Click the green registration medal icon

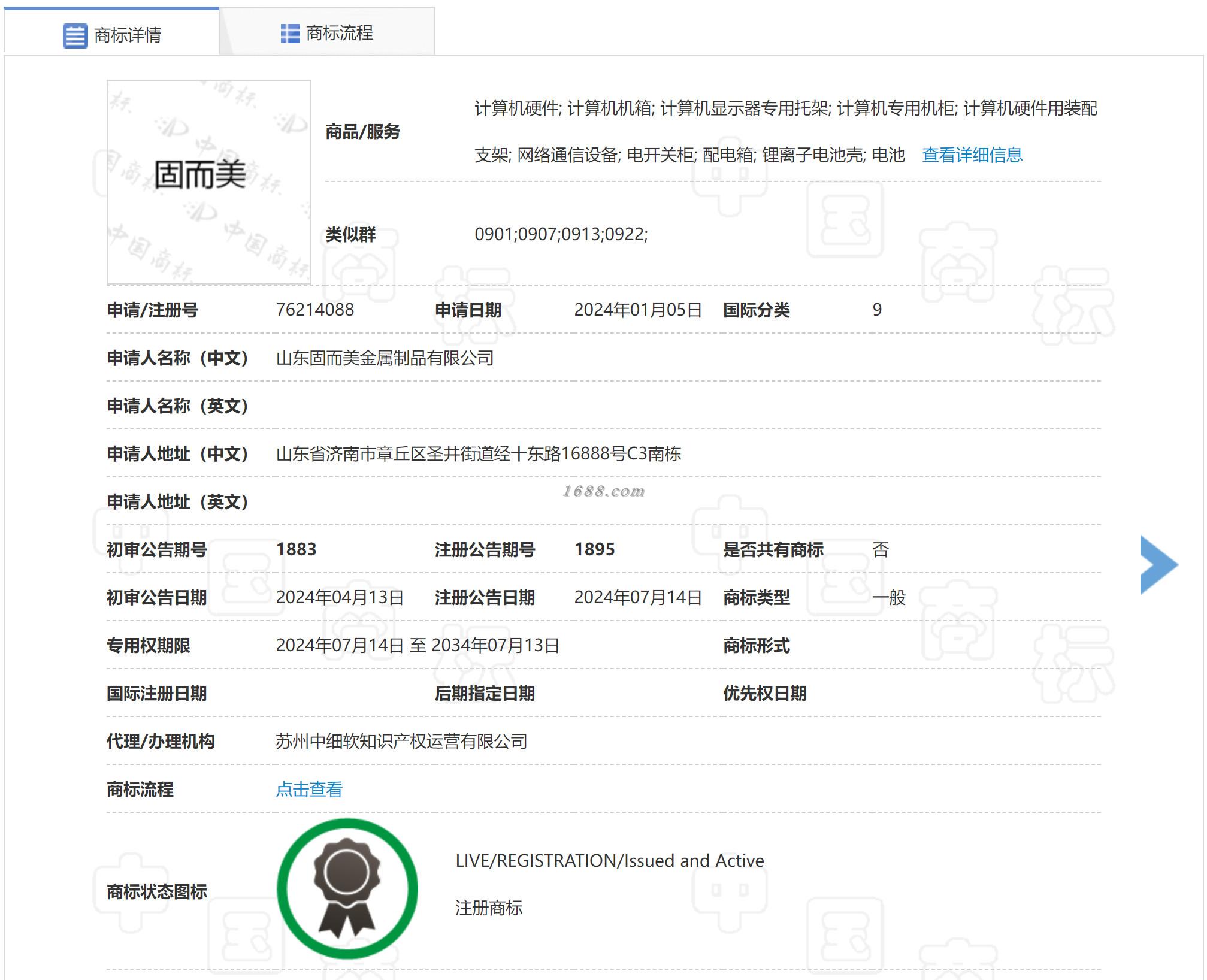click(x=347, y=888)
